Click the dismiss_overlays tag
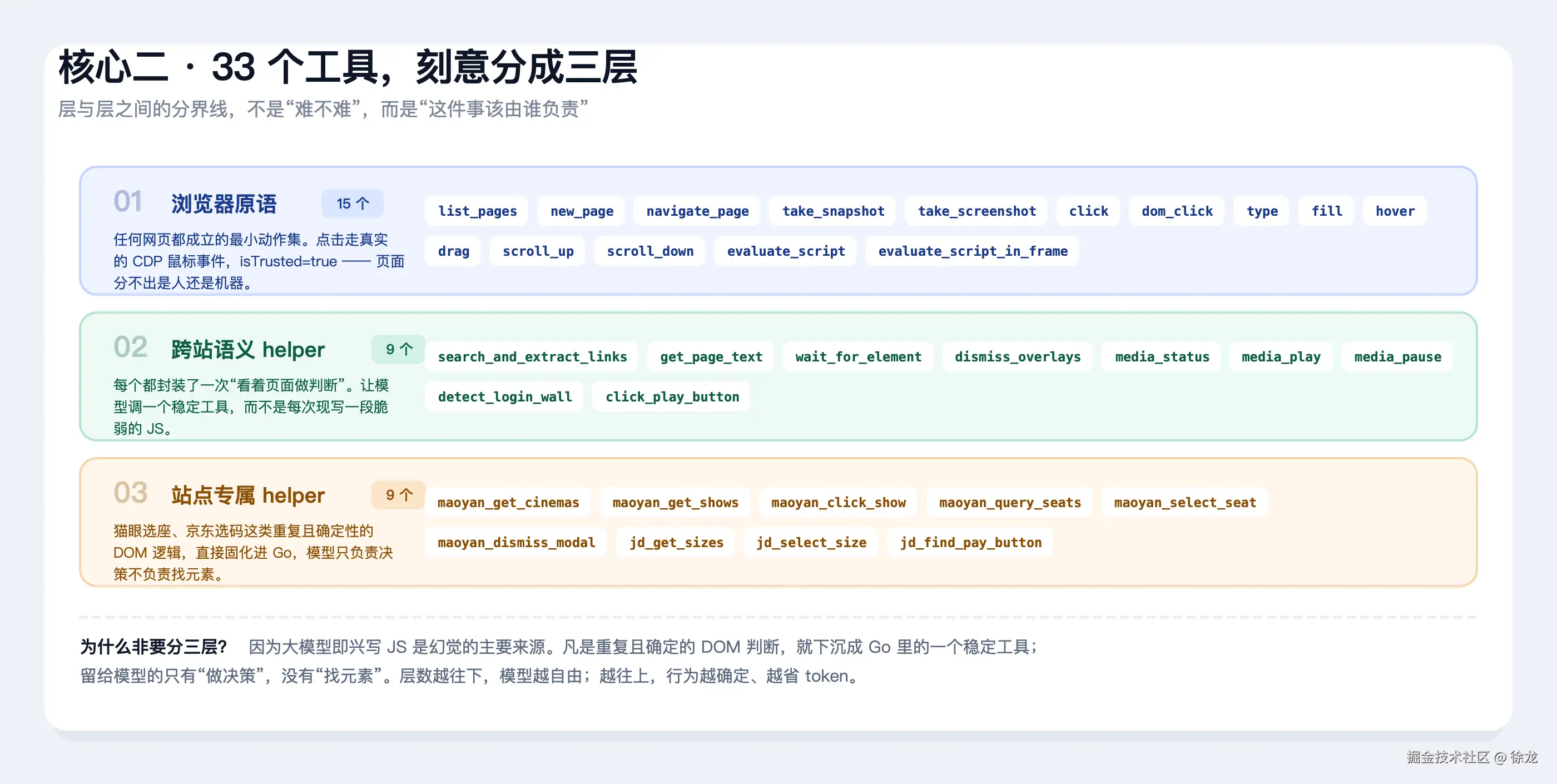Viewport: 1557px width, 784px height. coord(1017,356)
